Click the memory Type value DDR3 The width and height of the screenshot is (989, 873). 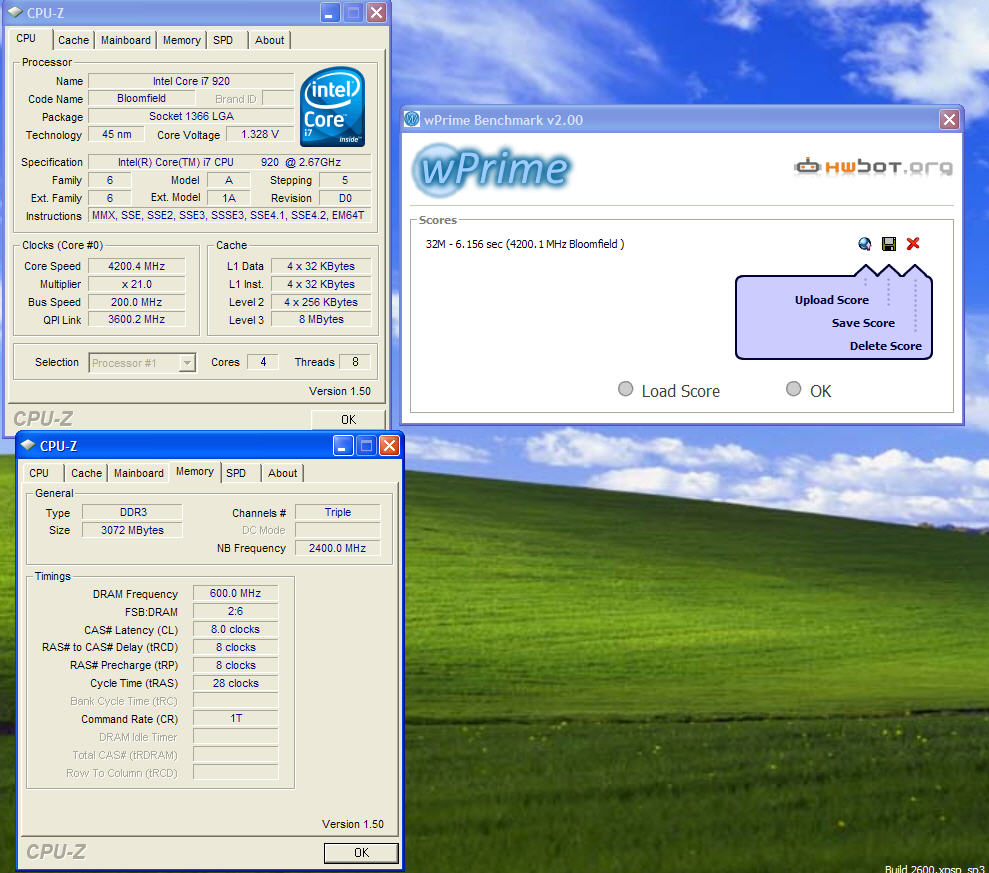click(132, 512)
